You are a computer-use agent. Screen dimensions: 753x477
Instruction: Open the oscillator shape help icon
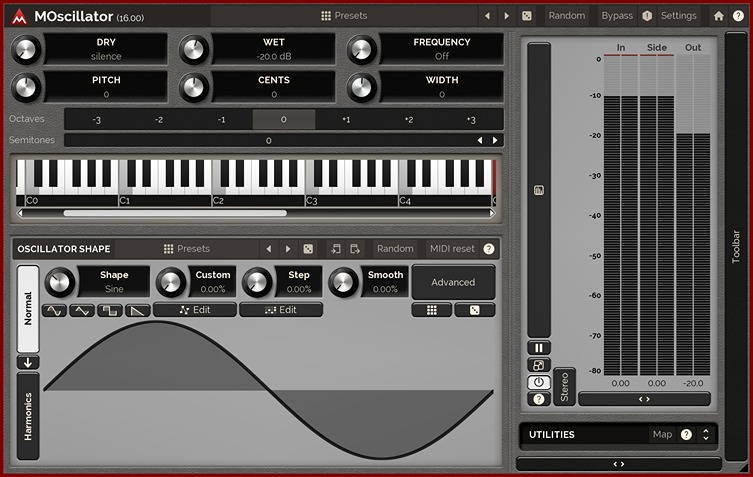click(x=489, y=249)
